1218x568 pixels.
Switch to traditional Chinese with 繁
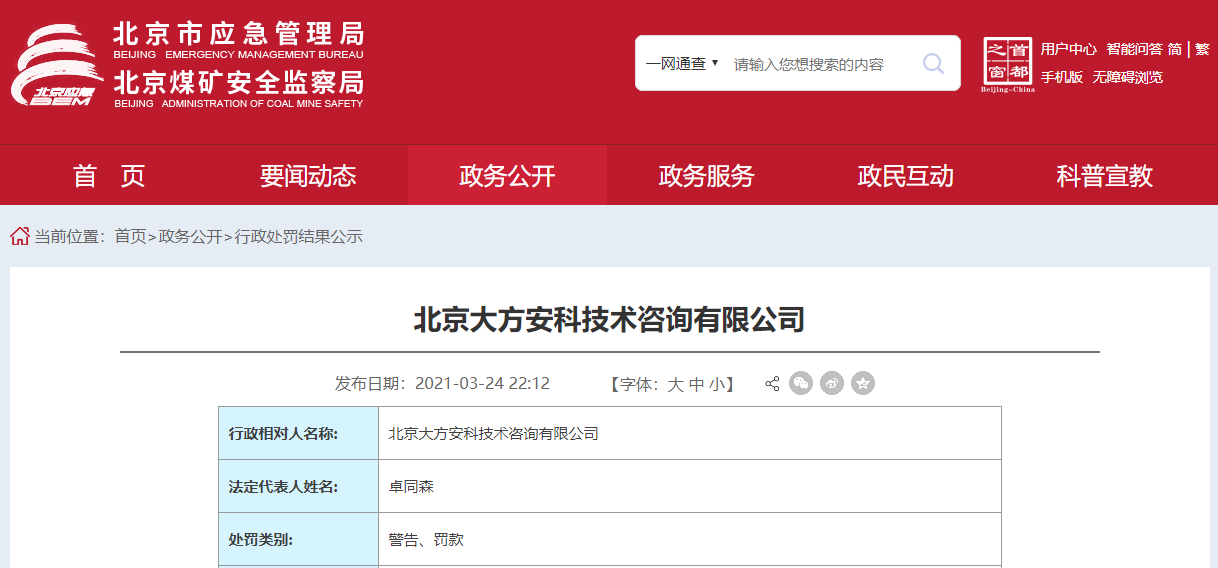(x=1202, y=49)
